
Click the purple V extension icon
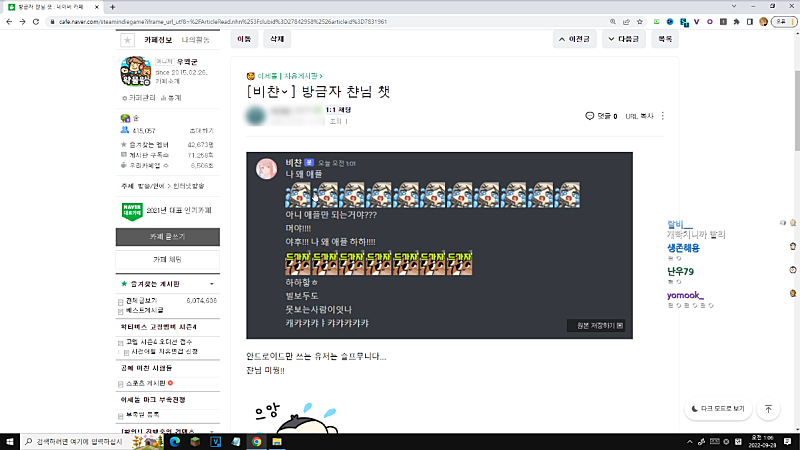click(x=696, y=22)
